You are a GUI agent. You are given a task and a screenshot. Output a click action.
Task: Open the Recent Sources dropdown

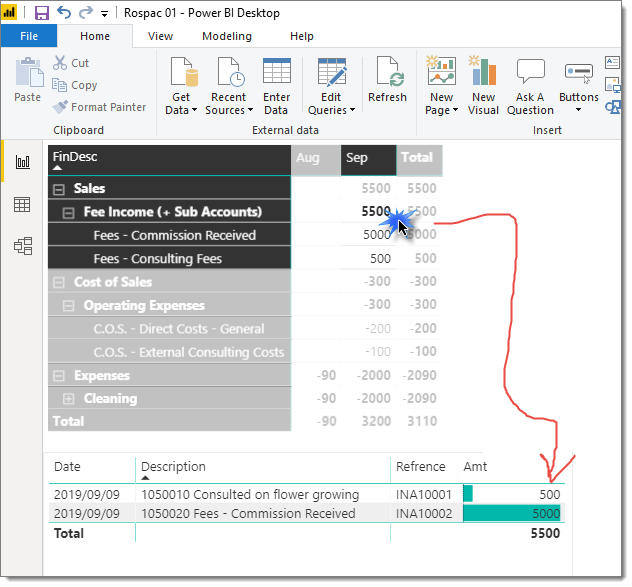227,103
